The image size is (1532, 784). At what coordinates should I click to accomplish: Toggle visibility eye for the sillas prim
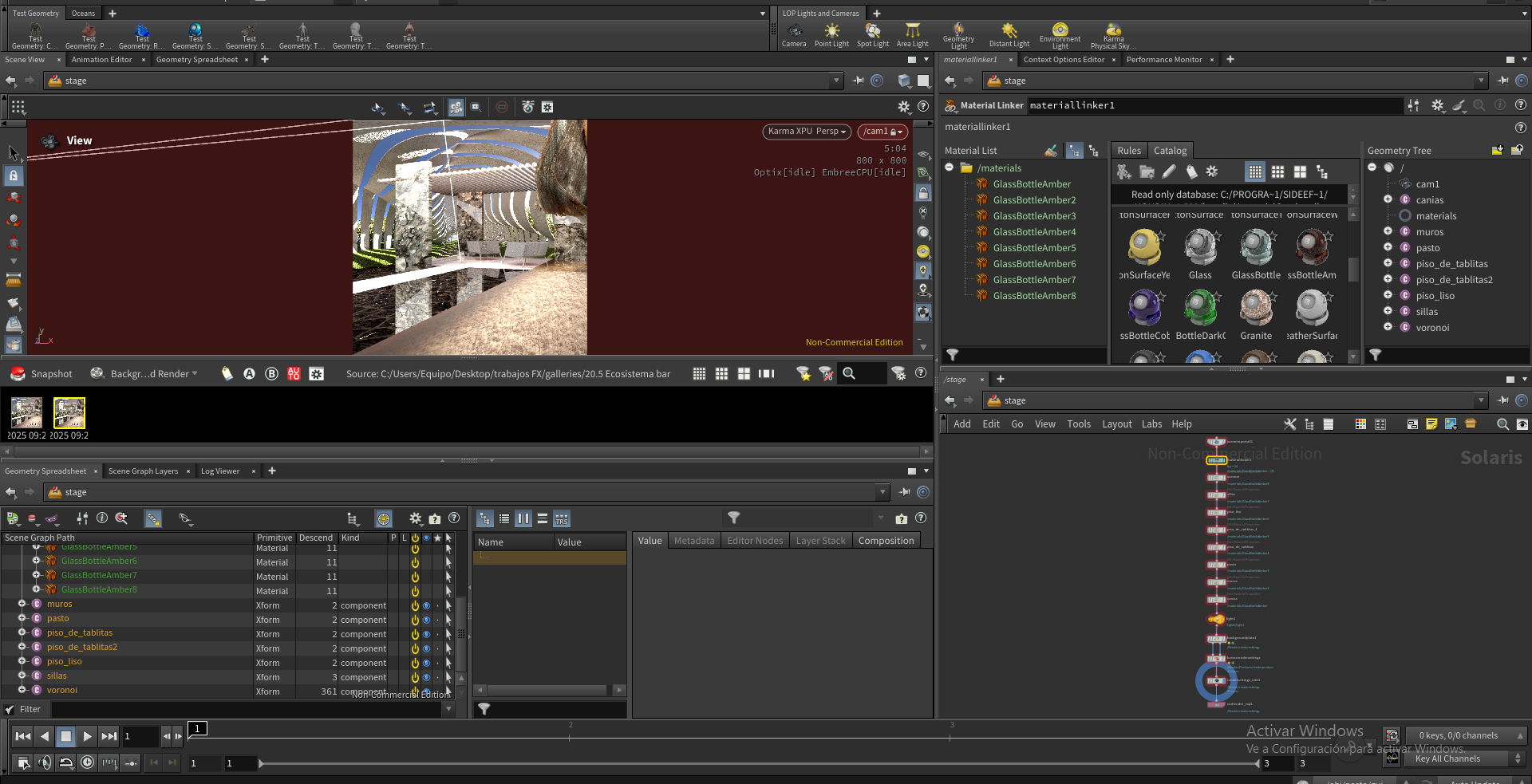(426, 677)
